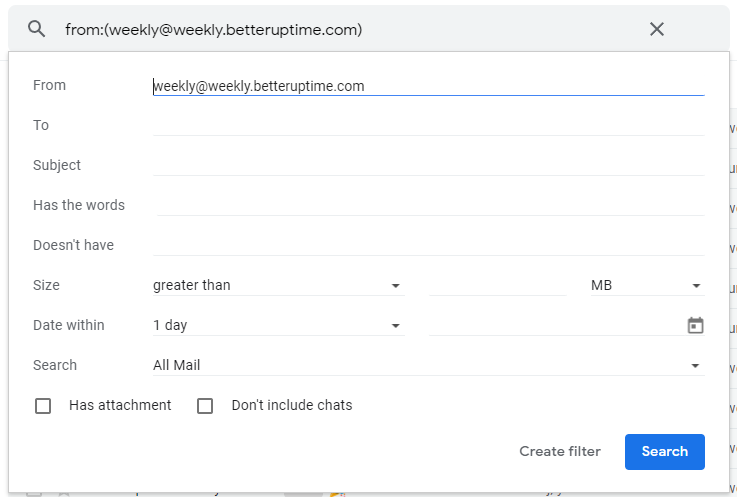The width and height of the screenshot is (737, 497).
Task: Focus the To input field
Action: pyautogui.click(x=428, y=126)
